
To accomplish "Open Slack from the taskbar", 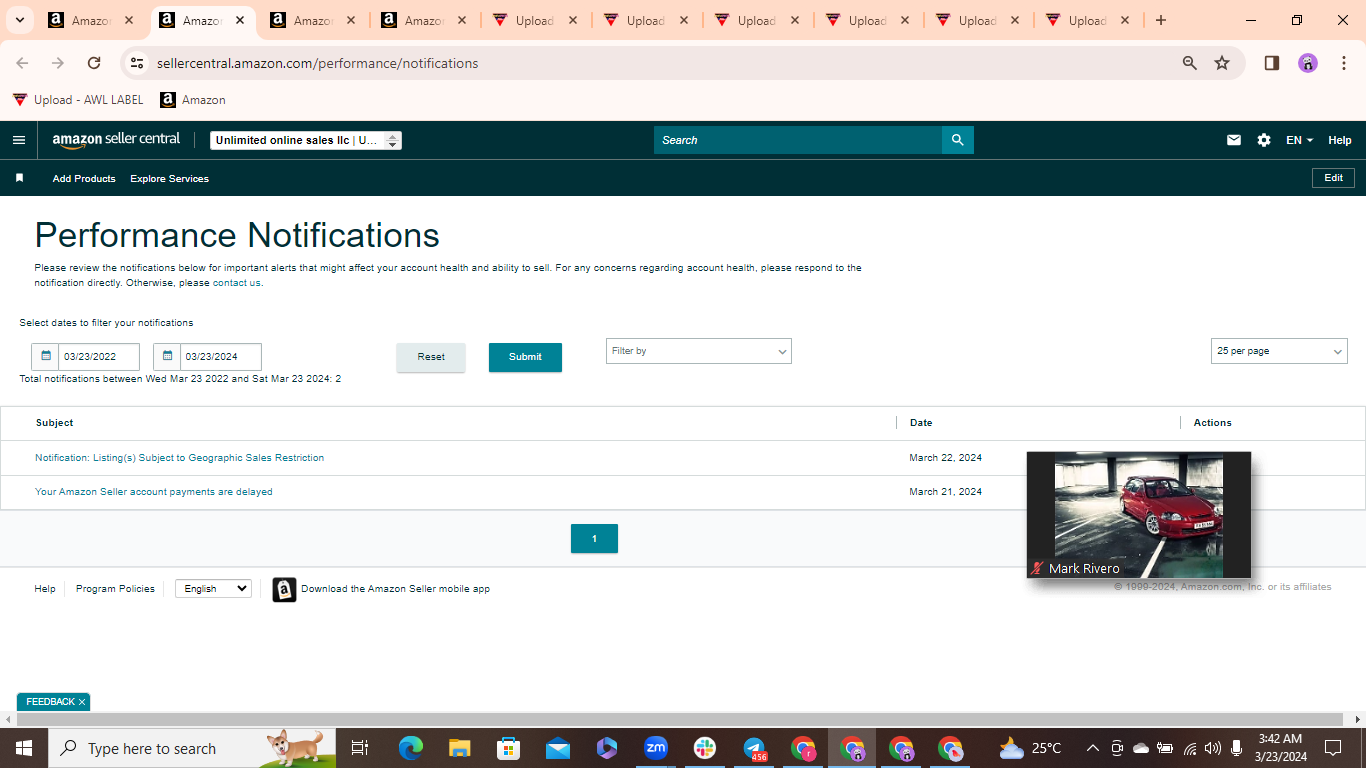I will 705,748.
